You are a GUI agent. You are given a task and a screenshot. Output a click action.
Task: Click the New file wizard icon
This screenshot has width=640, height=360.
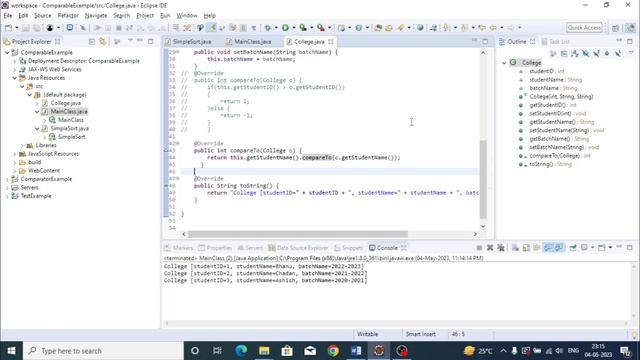click(8, 28)
